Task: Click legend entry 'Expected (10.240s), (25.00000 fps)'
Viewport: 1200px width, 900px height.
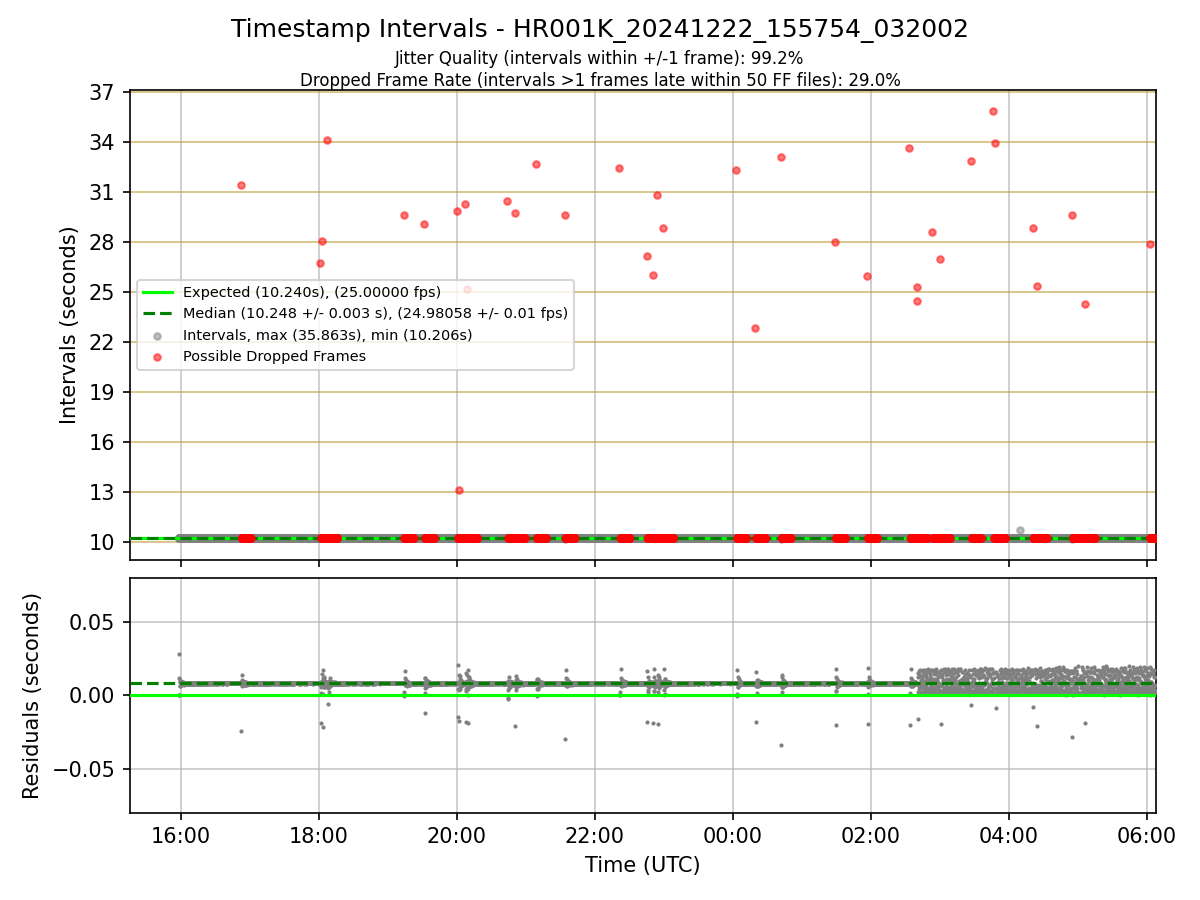Action: tap(312, 292)
